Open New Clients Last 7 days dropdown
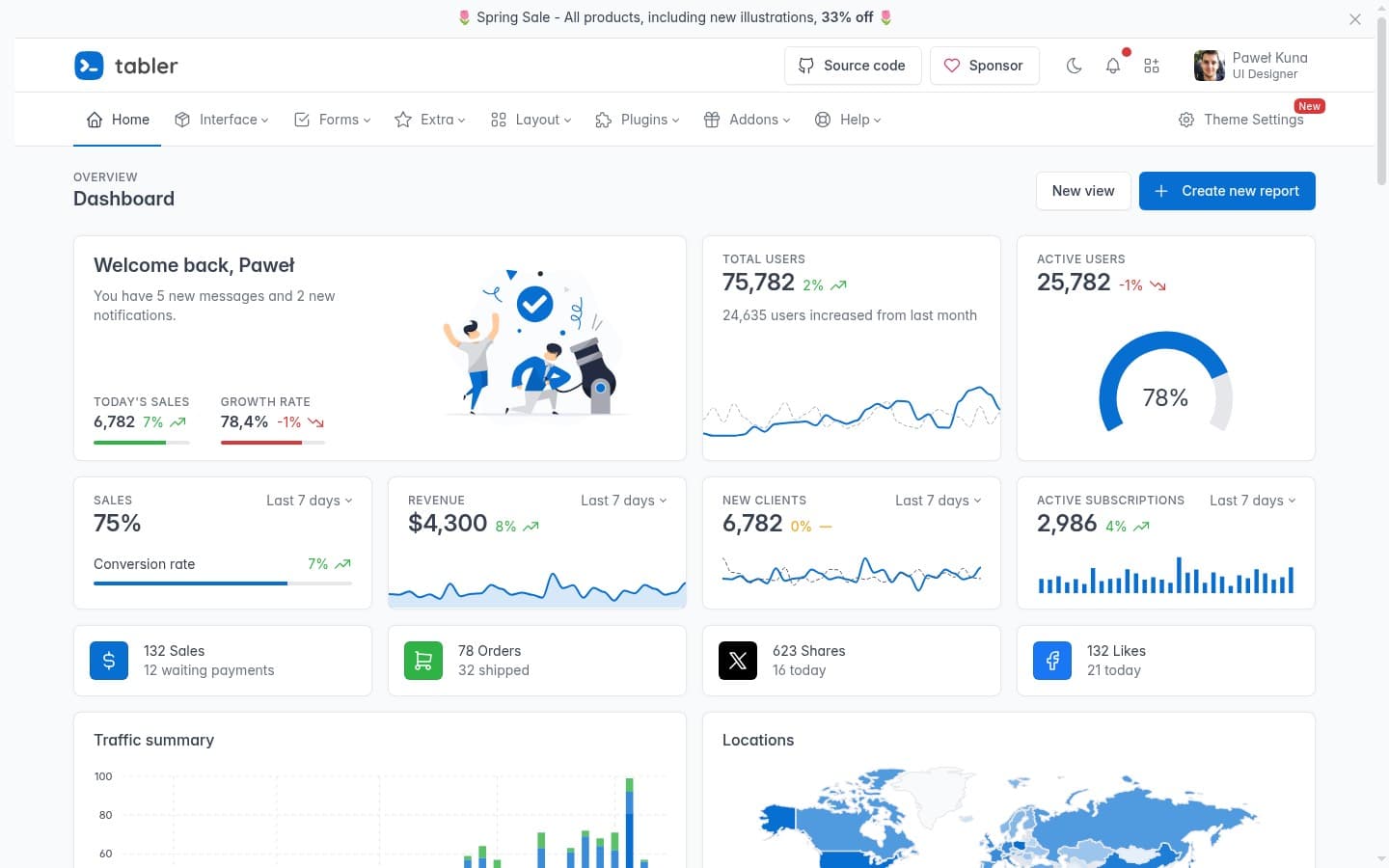The image size is (1389, 868). 938,501
